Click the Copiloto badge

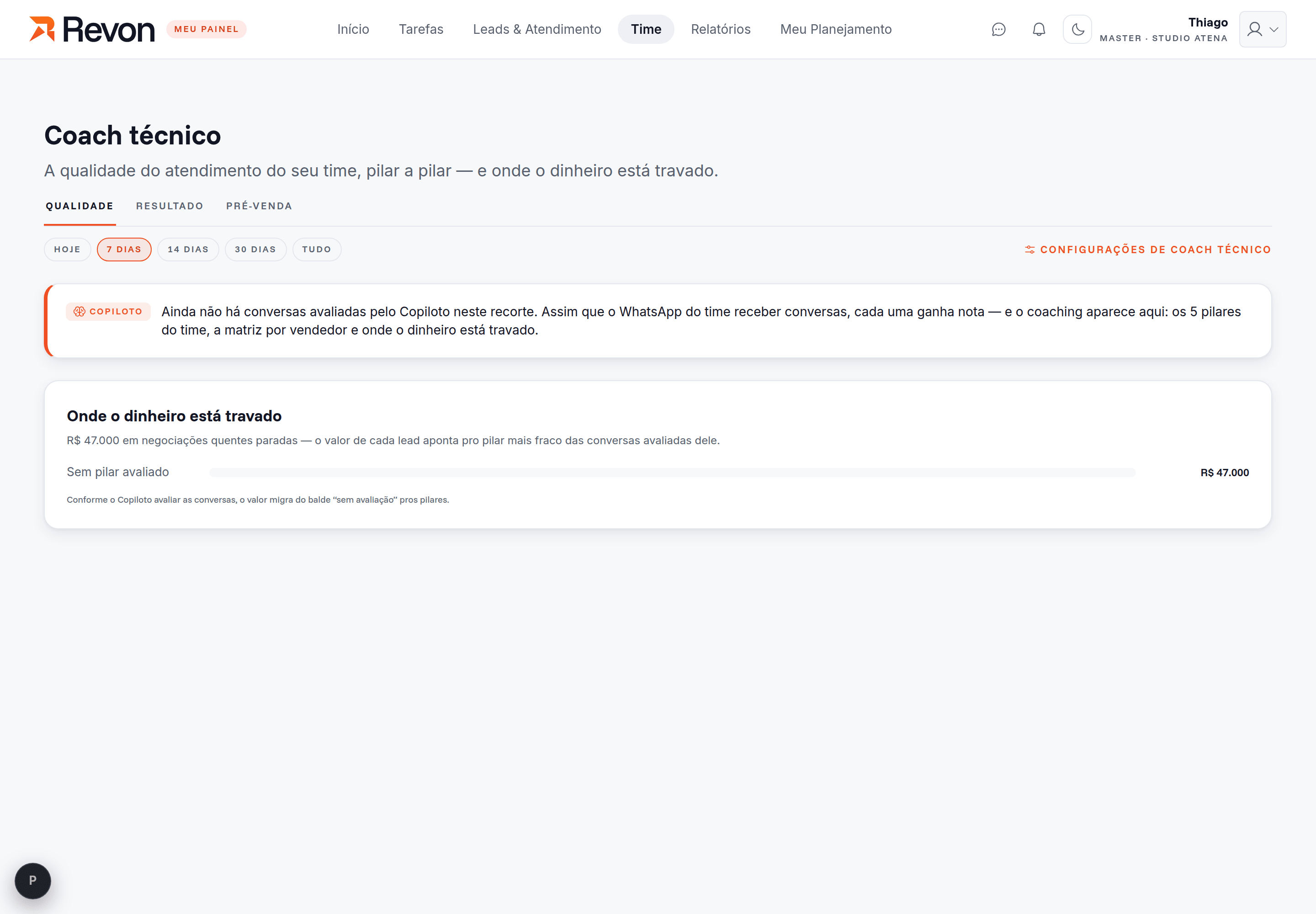pos(108,312)
